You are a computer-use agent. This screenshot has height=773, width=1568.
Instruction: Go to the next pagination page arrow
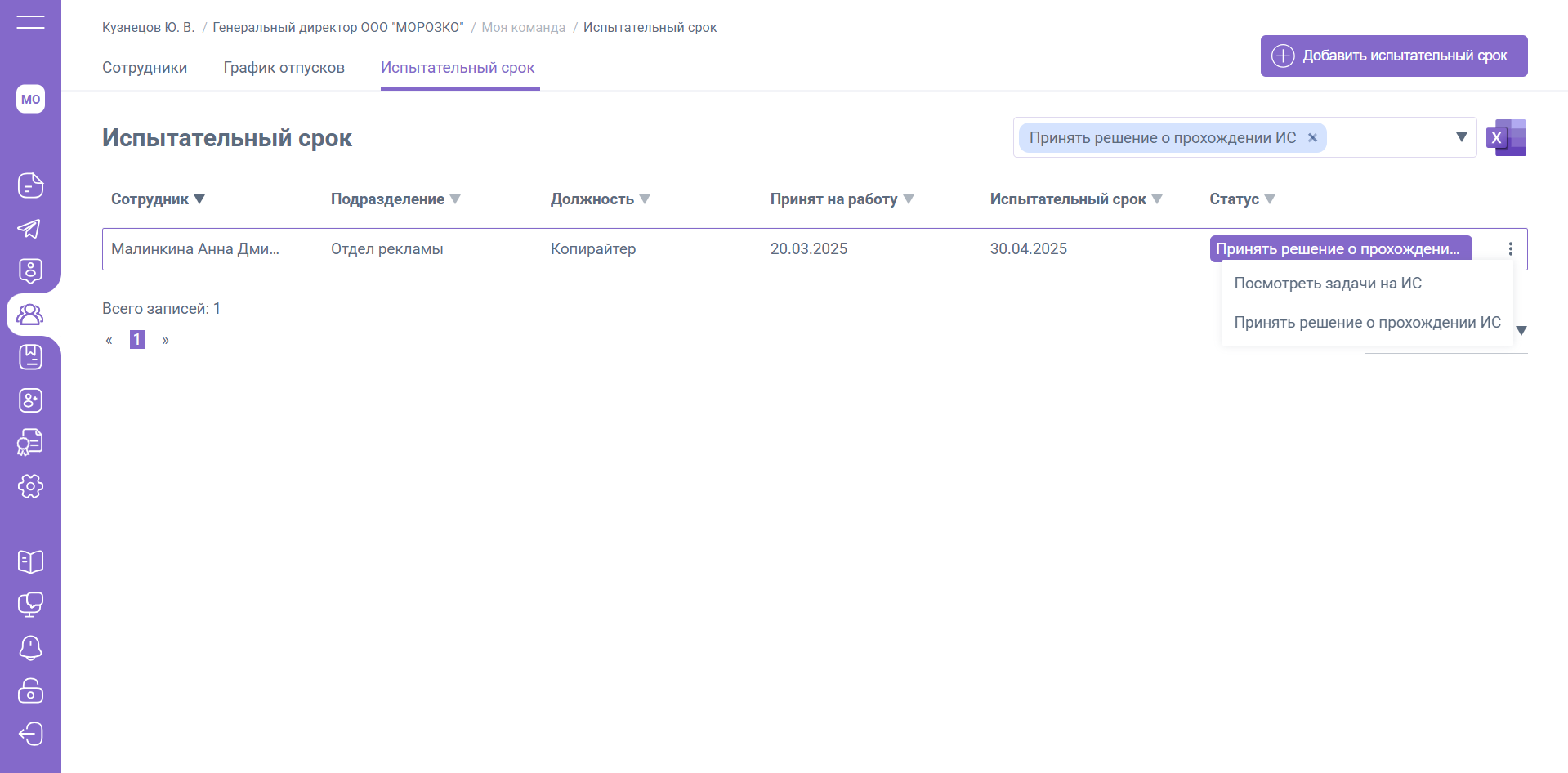pos(166,340)
